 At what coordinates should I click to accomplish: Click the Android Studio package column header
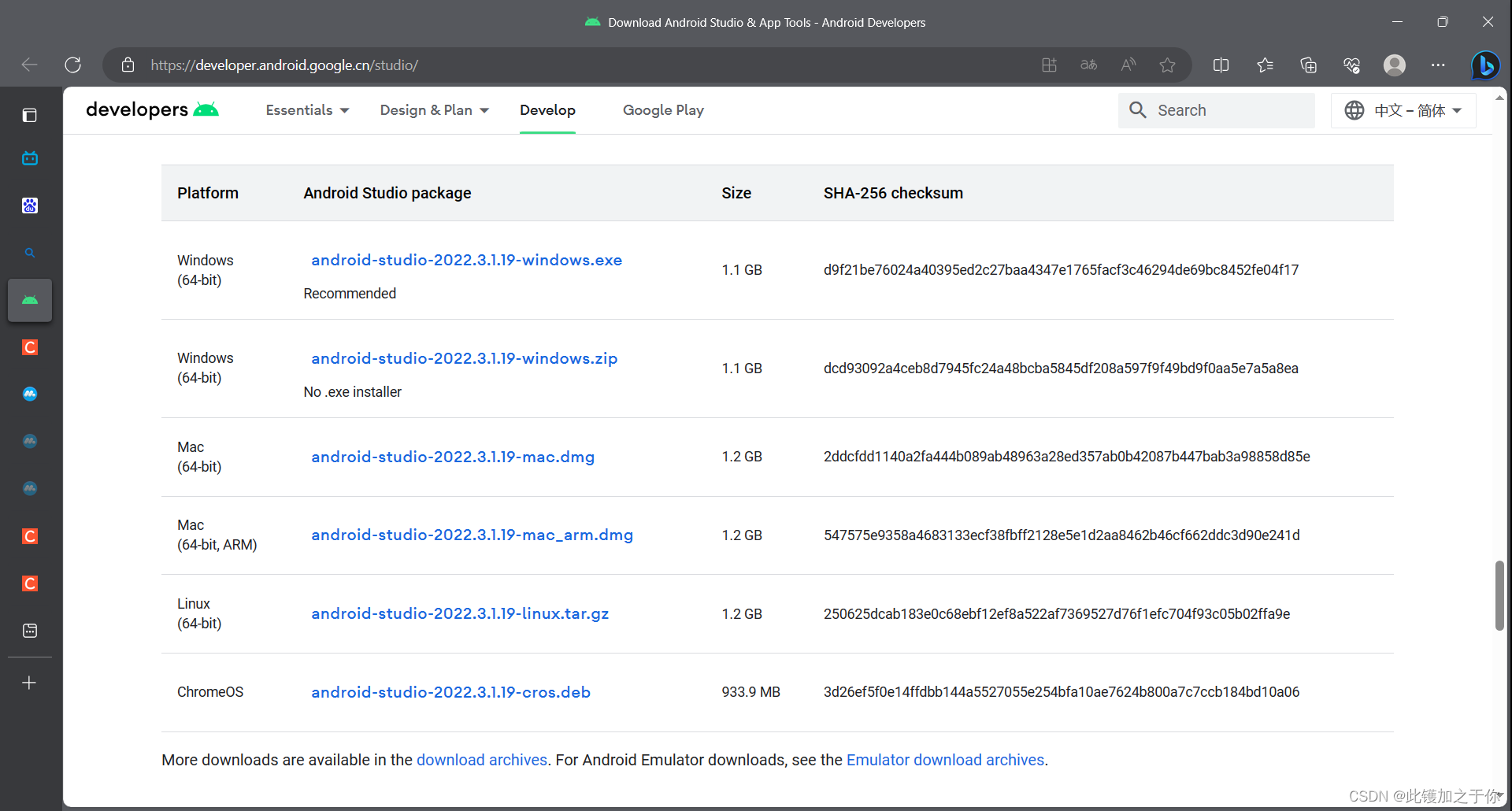pyautogui.click(x=387, y=193)
